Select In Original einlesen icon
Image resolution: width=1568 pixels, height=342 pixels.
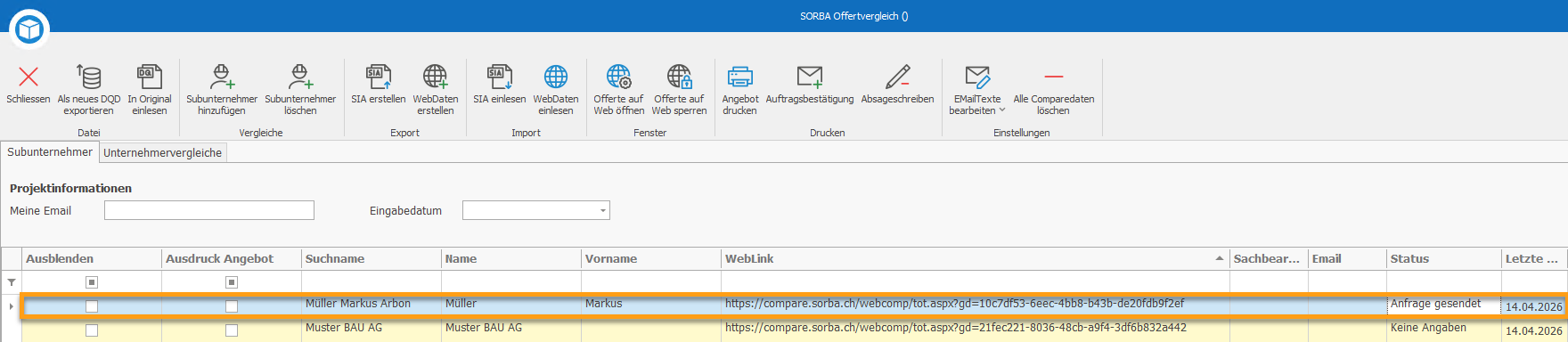[x=149, y=77]
